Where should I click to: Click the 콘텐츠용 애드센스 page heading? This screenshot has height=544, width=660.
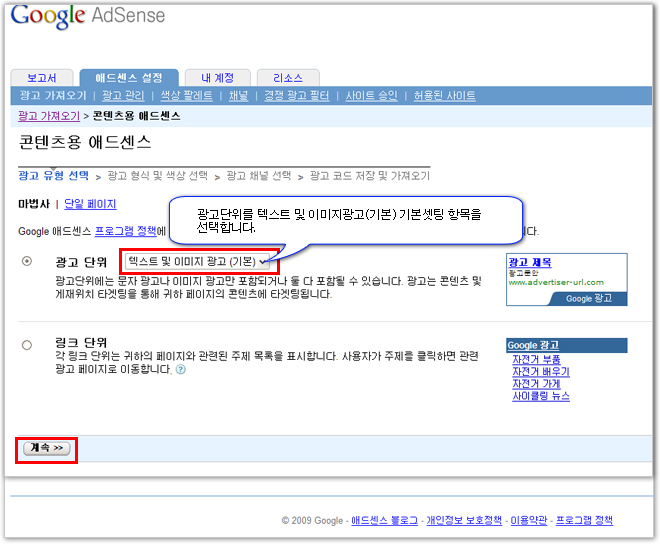(85, 142)
